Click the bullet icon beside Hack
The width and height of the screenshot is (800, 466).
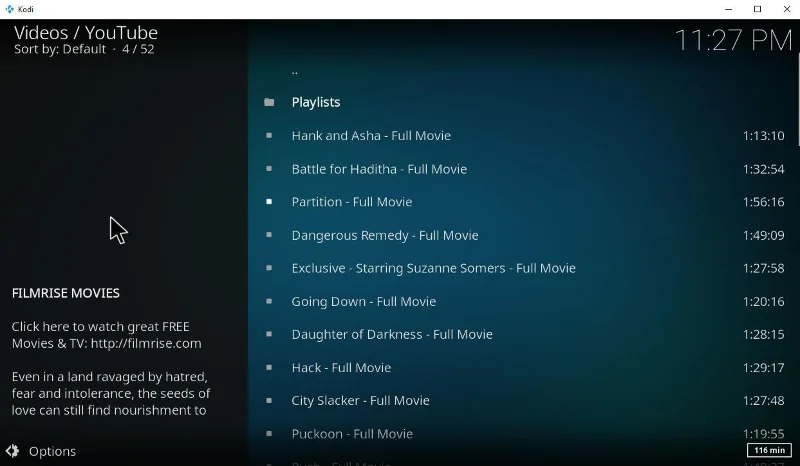[x=269, y=367]
